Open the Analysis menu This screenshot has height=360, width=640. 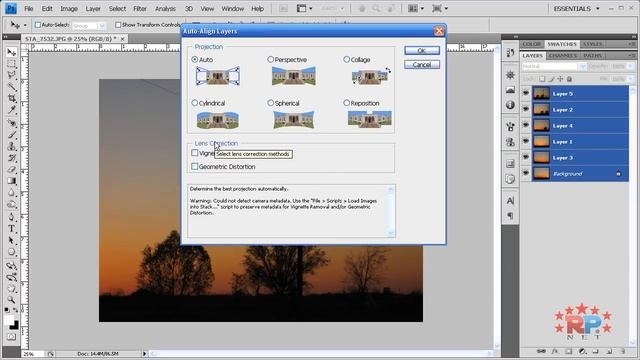(x=165, y=9)
